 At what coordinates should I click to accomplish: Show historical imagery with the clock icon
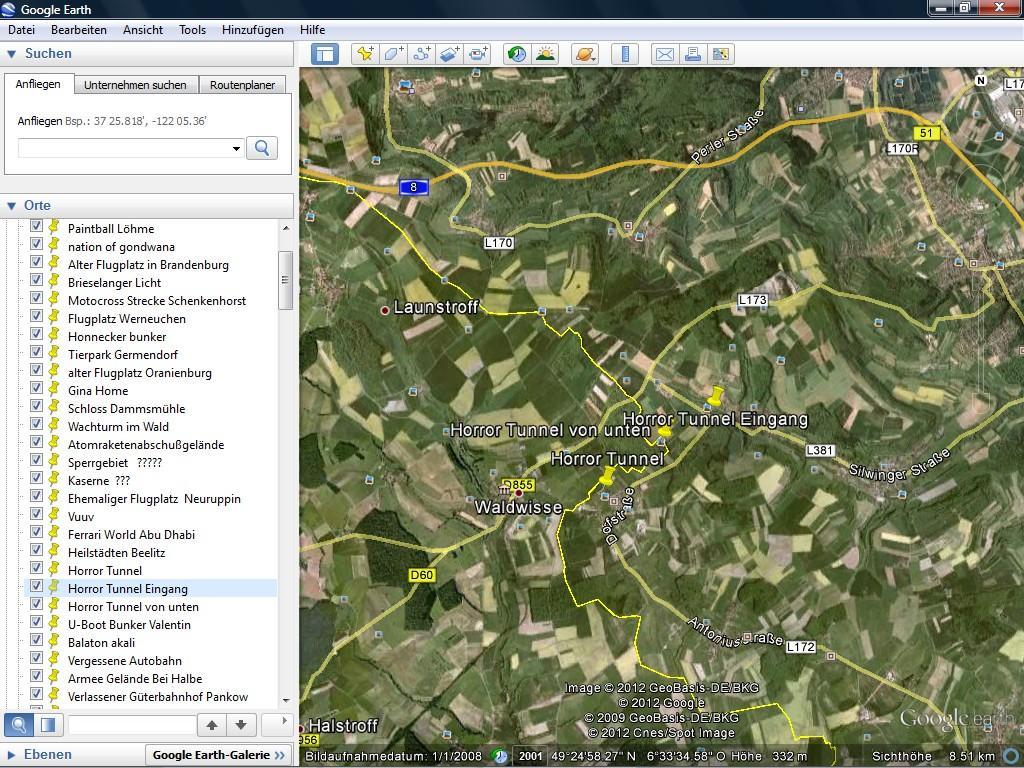click(x=517, y=54)
